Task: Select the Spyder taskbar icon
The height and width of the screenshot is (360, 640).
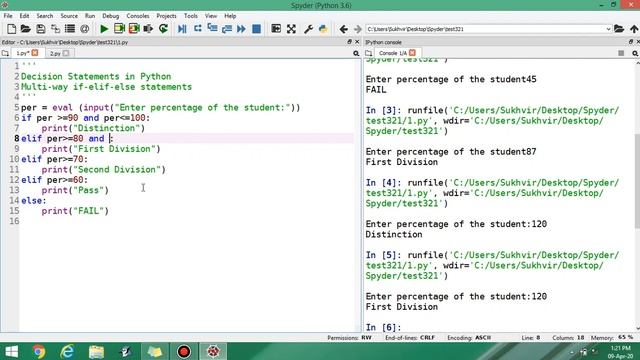Action: pyautogui.click(x=213, y=351)
